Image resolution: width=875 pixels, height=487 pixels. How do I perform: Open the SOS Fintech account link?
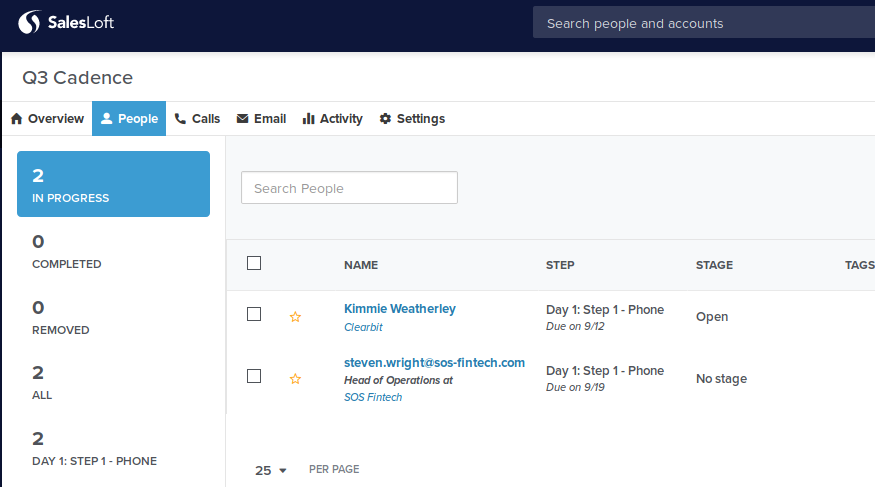coord(373,397)
